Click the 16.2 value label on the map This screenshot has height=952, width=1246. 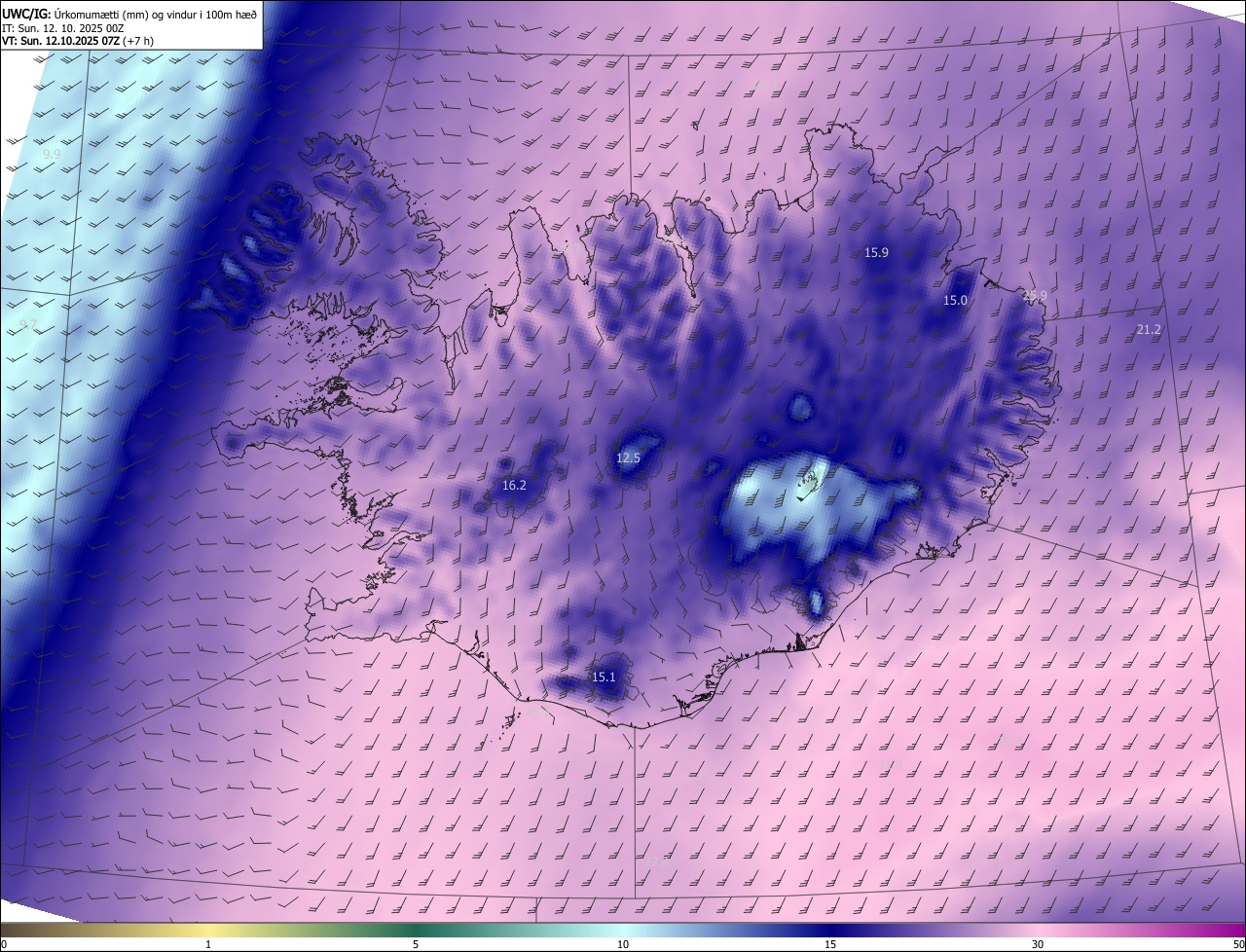click(x=514, y=485)
